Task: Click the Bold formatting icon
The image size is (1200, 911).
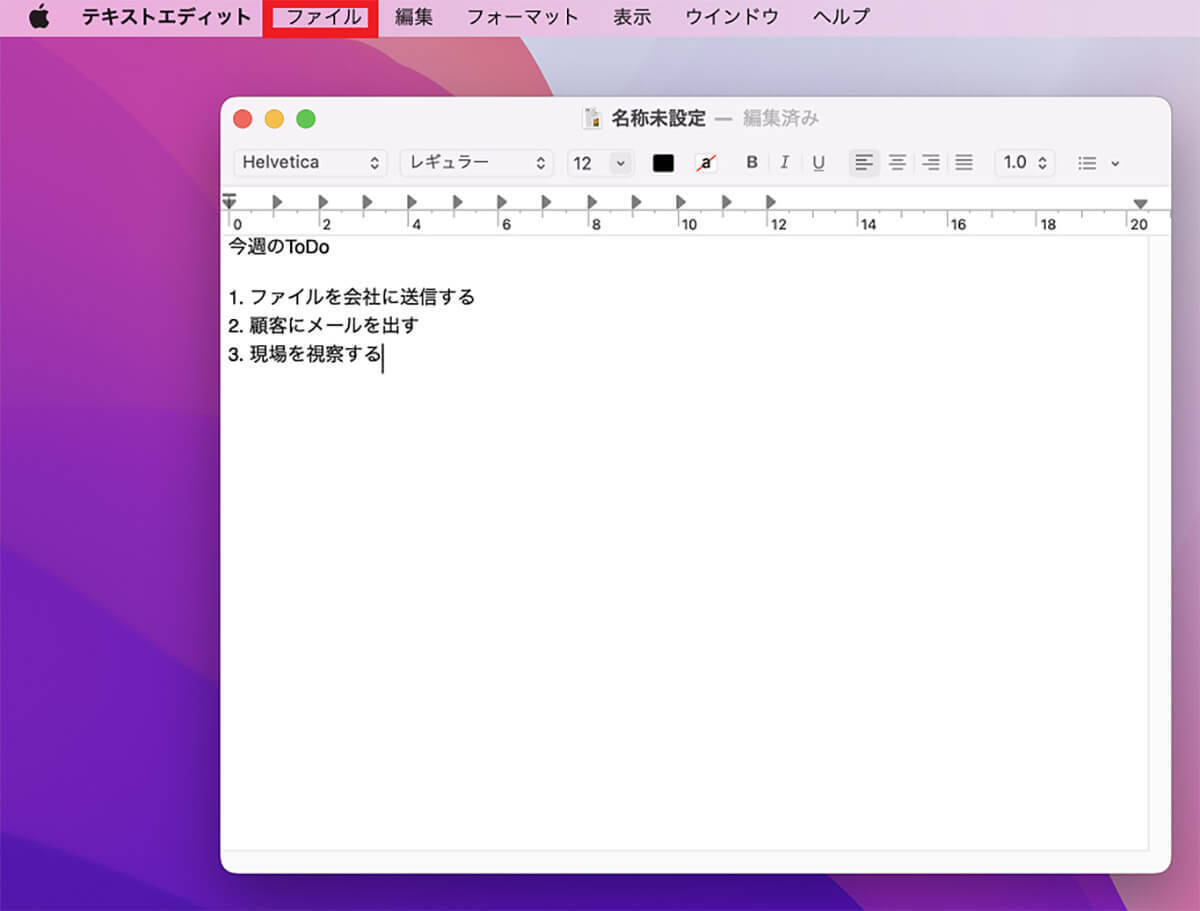Action: coord(752,162)
